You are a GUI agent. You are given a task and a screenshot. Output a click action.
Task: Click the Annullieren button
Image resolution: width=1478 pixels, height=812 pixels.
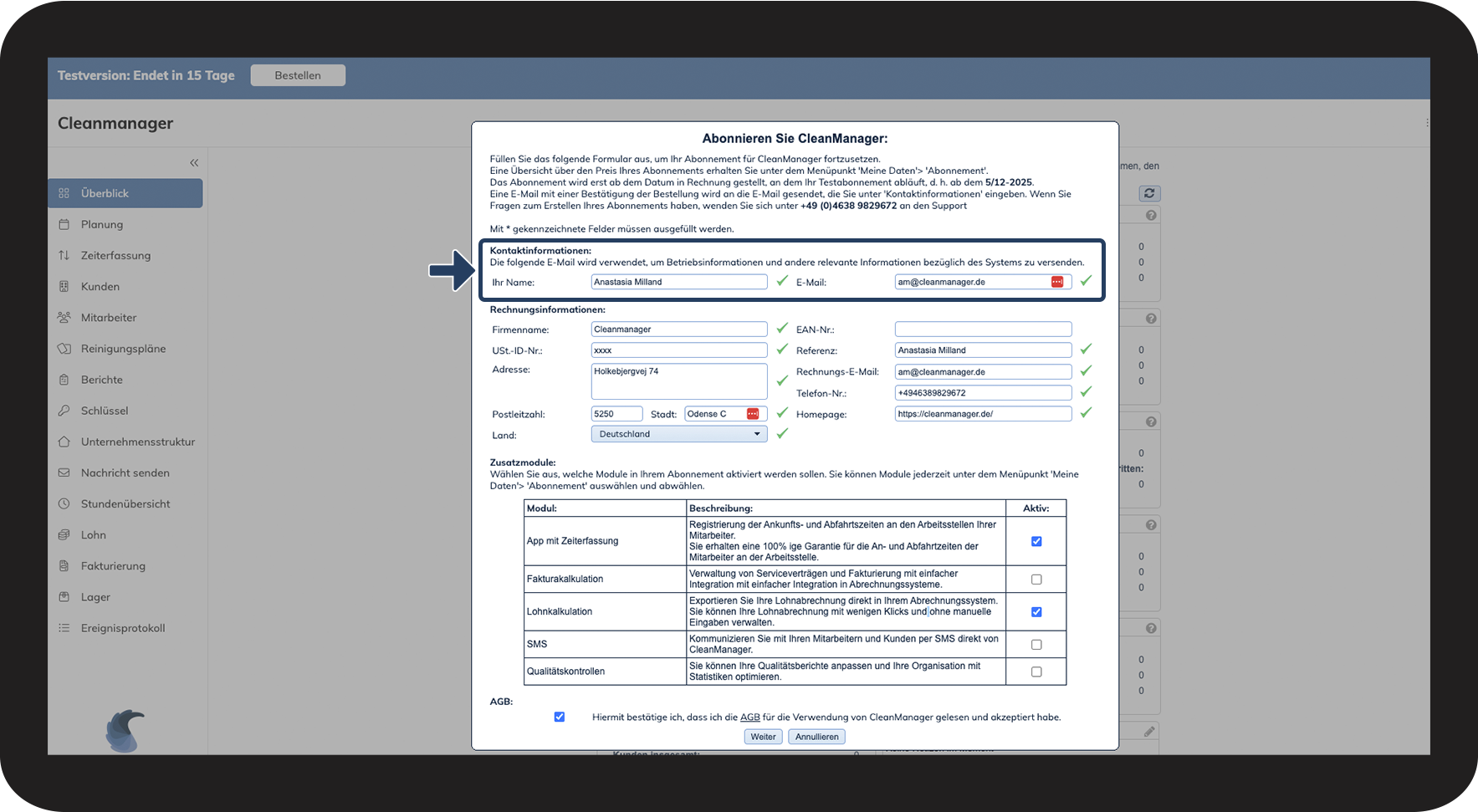(x=816, y=737)
